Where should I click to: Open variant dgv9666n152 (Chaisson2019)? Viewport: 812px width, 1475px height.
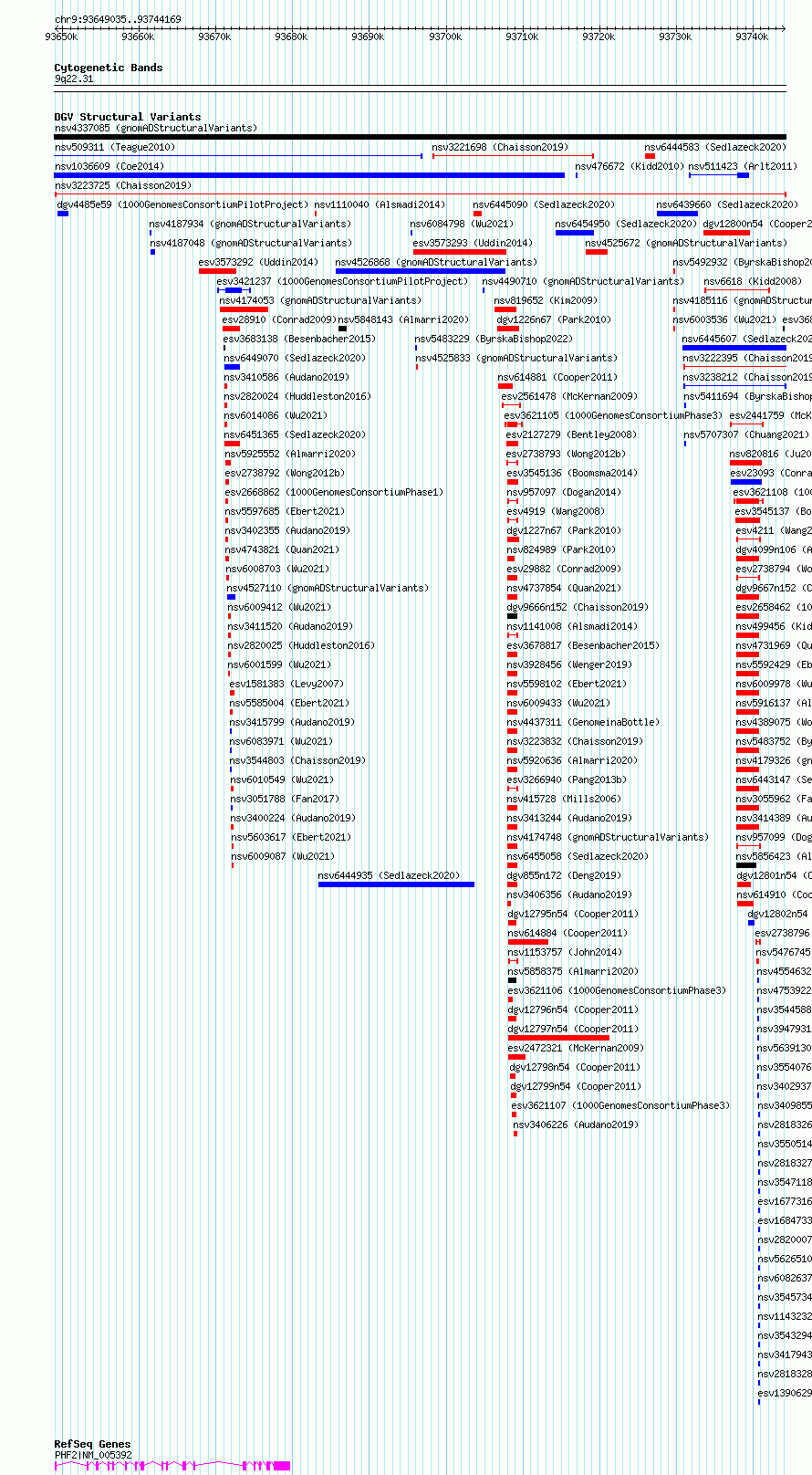tap(578, 607)
